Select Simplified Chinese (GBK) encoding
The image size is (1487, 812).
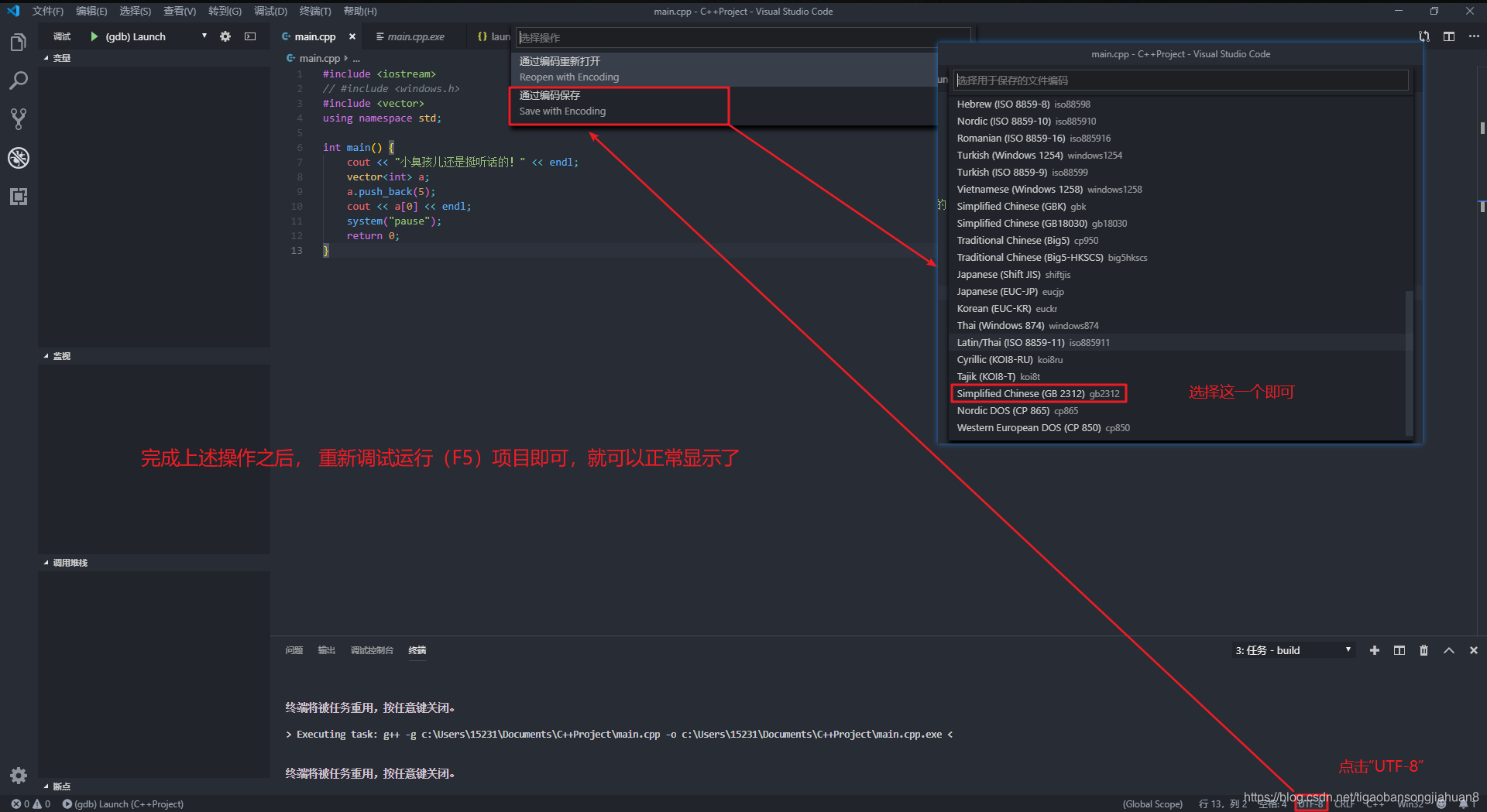click(1177, 207)
